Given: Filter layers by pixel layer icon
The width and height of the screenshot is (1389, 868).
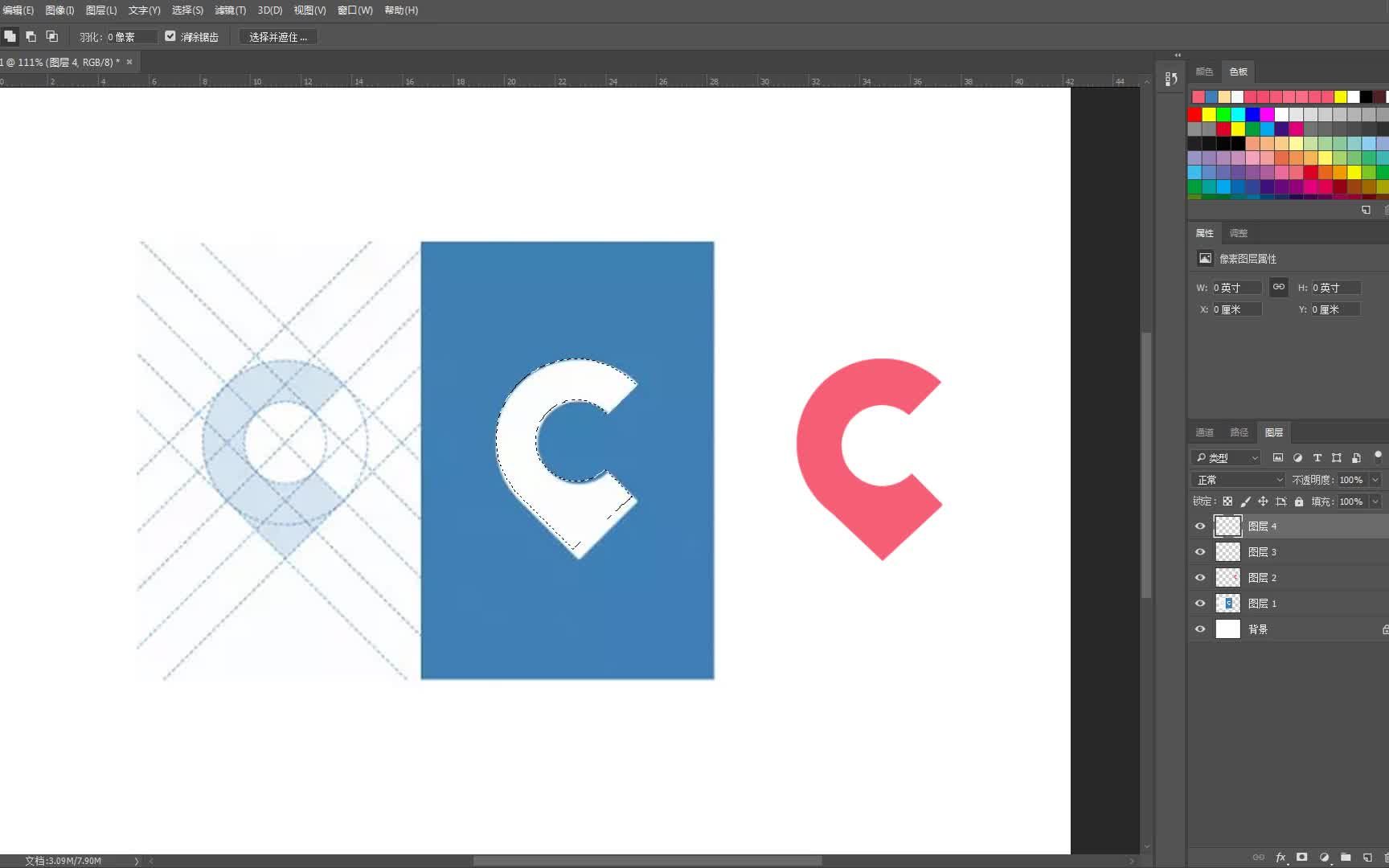Looking at the screenshot, I should coord(1278,457).
